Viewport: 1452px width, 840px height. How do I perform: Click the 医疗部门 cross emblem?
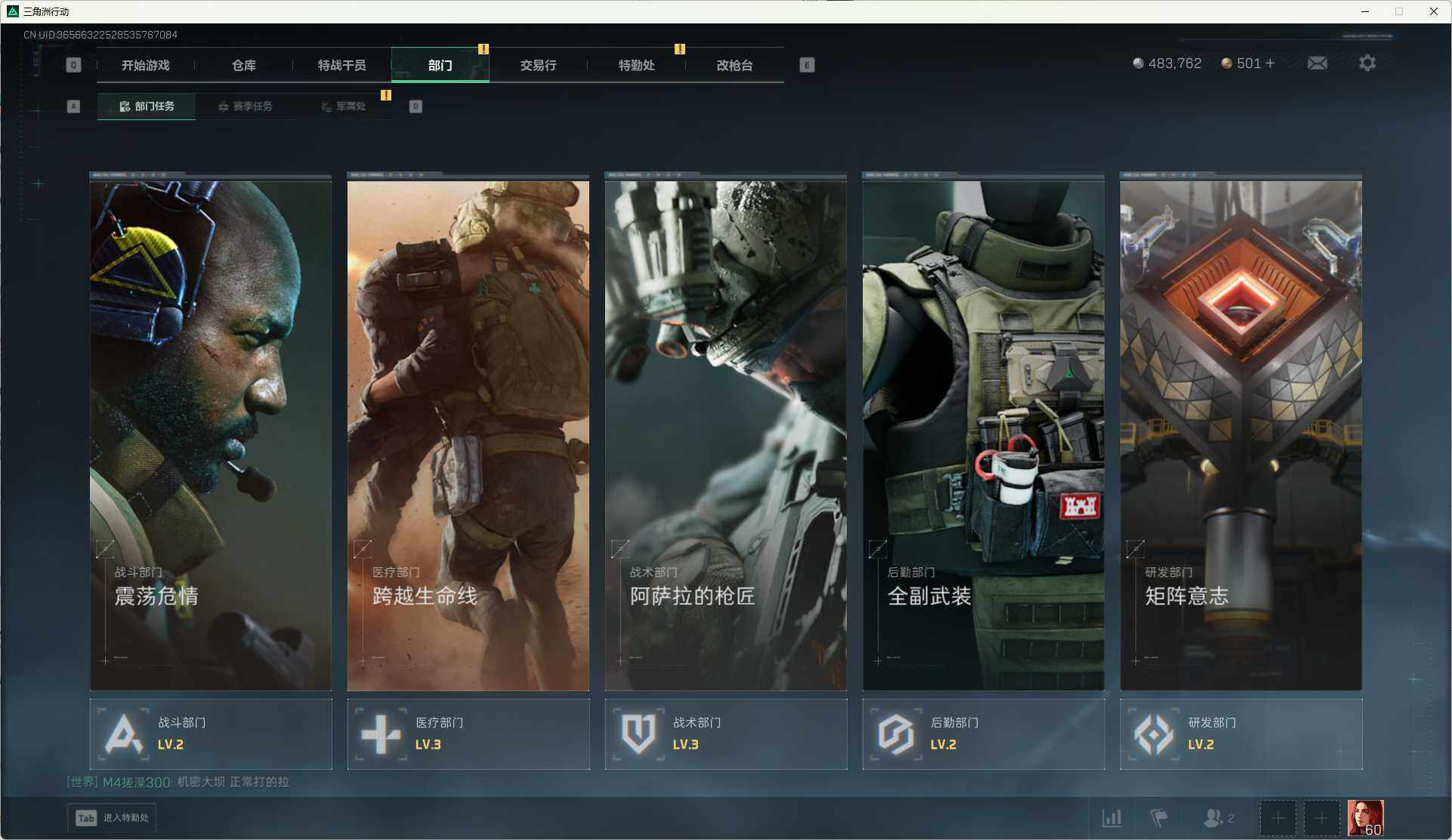pyautogui.click(x=381, y=733)
